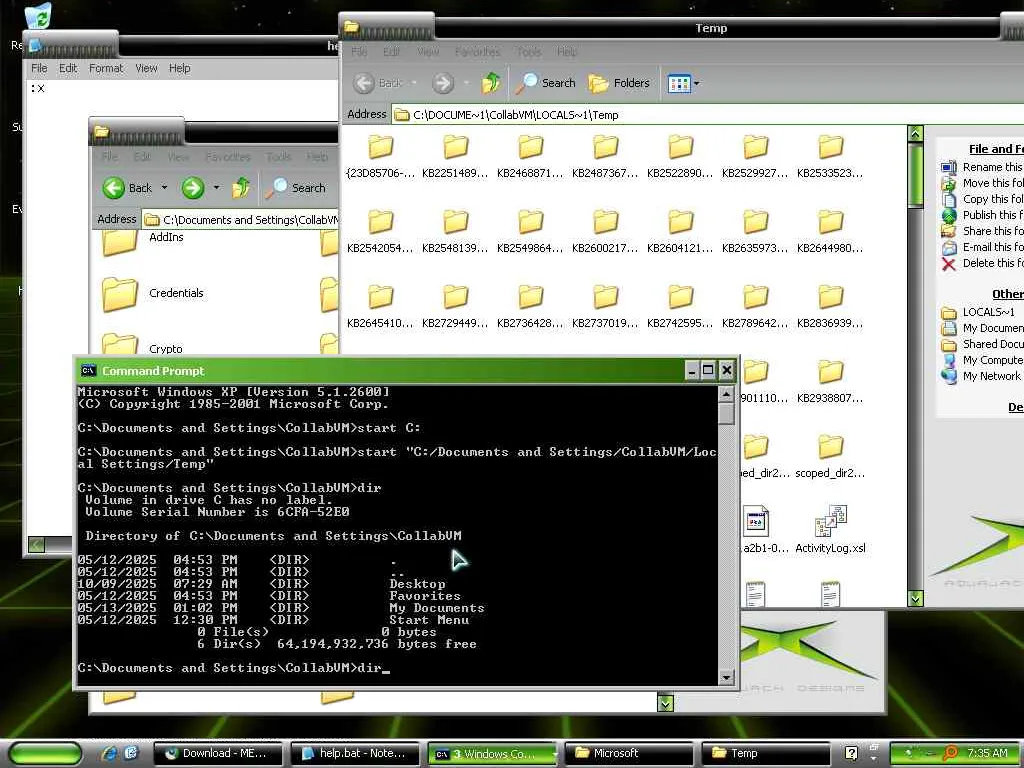Click Delete this folder link
Image resolution: width=1024 pixels, height=768 pixels.
tap(982, 263)
